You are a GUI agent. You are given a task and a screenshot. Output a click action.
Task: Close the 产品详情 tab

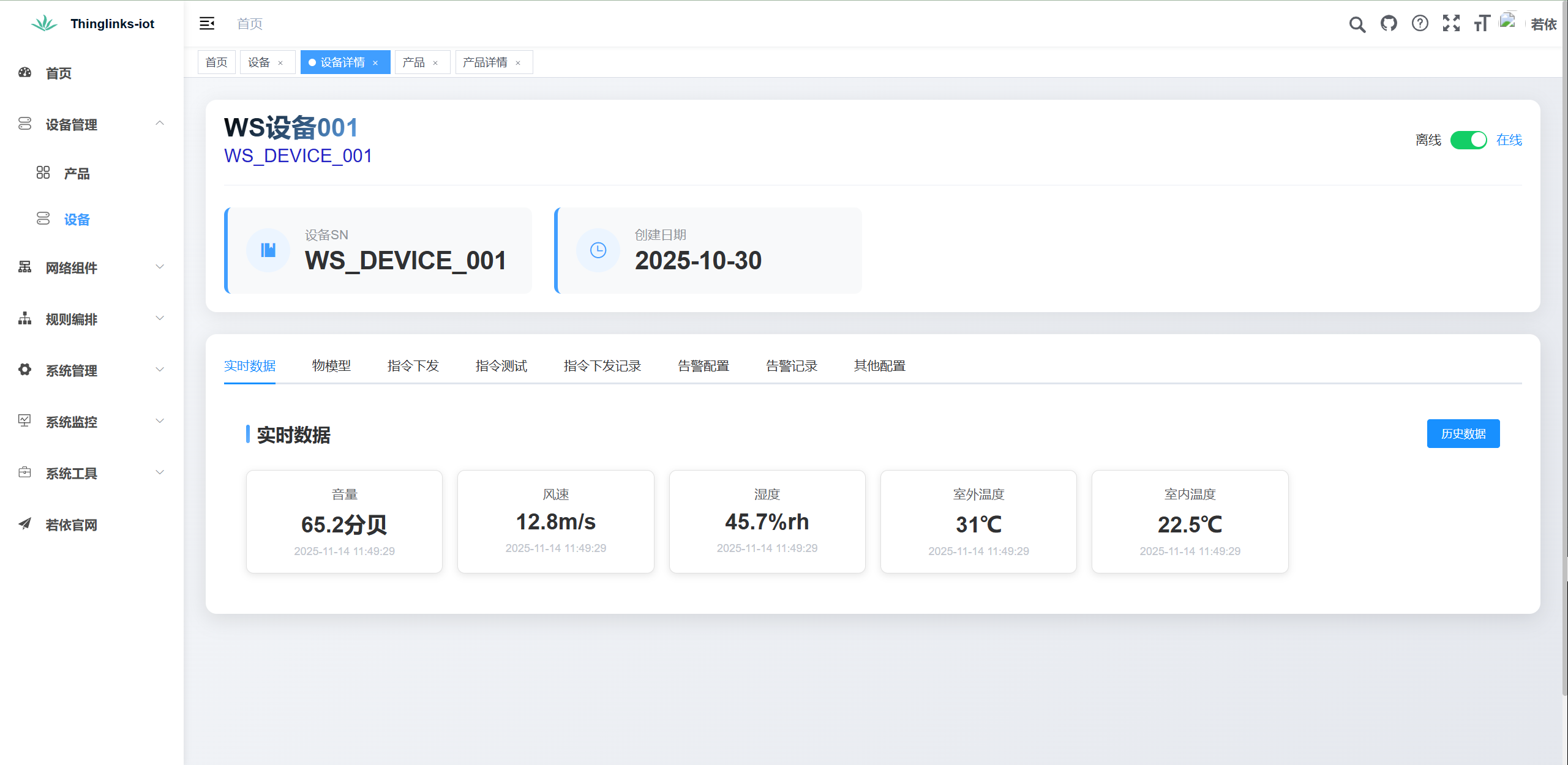(518, 63)
